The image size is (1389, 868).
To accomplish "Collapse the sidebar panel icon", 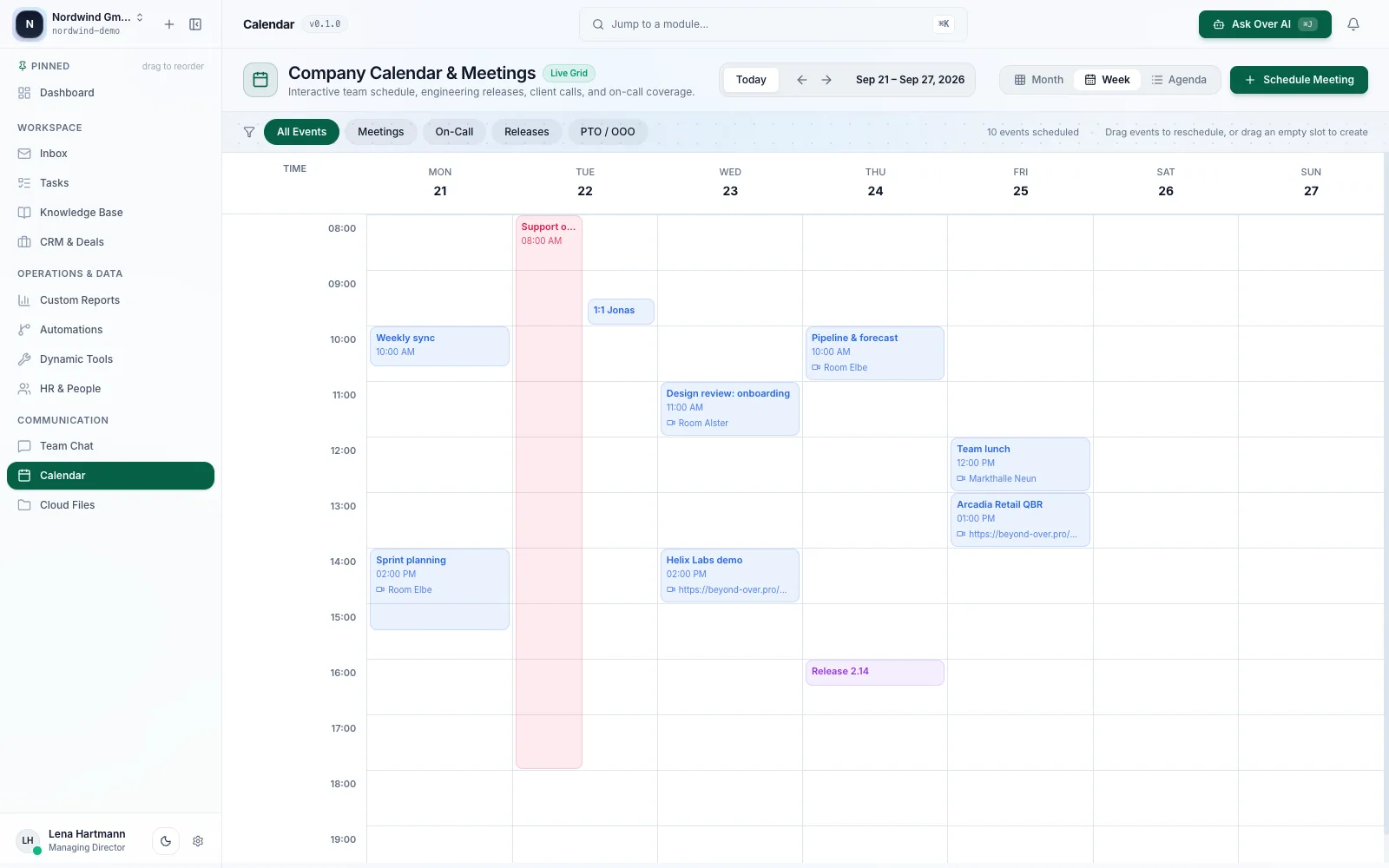I will [195, 24].
